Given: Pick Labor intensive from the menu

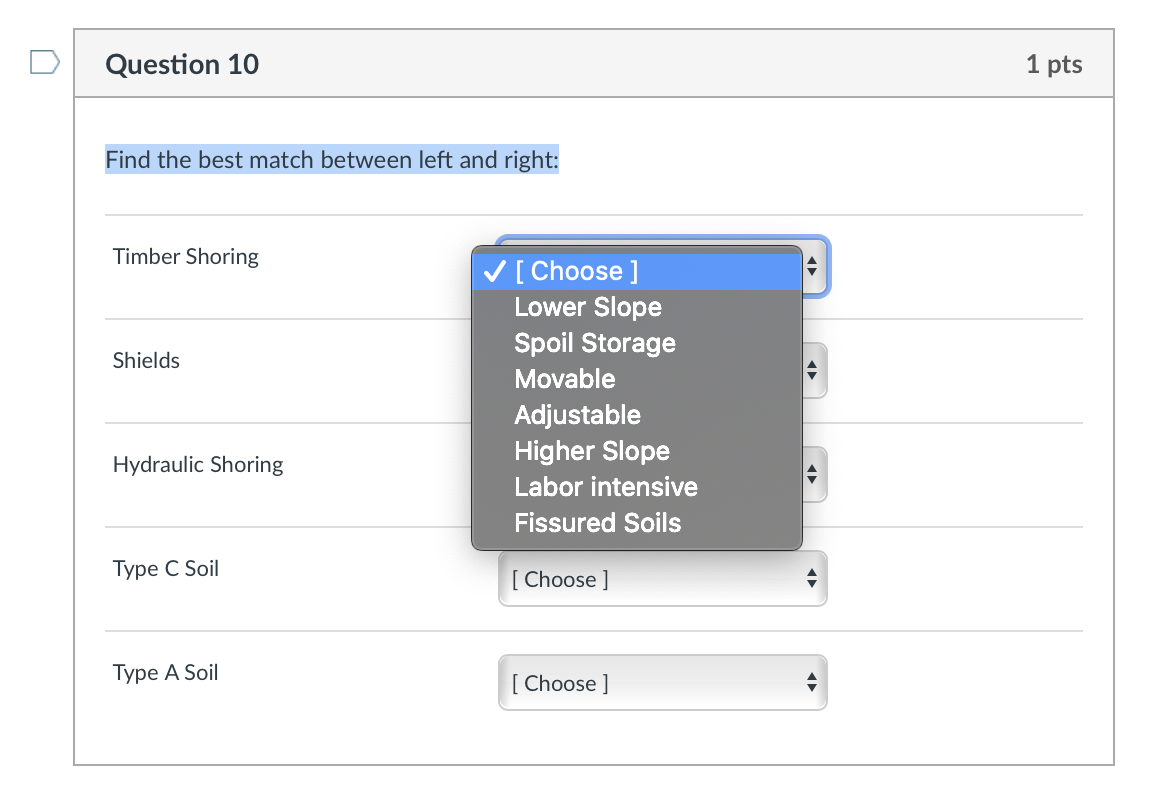Looking at the screenshot, I should [x=606, y=487].
